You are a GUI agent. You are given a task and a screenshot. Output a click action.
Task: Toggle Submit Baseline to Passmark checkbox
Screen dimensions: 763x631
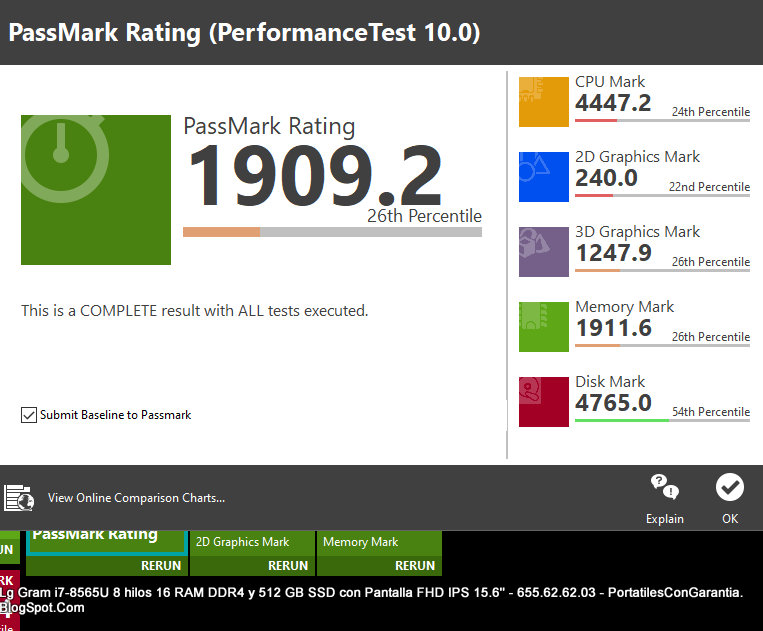(29, 415)
